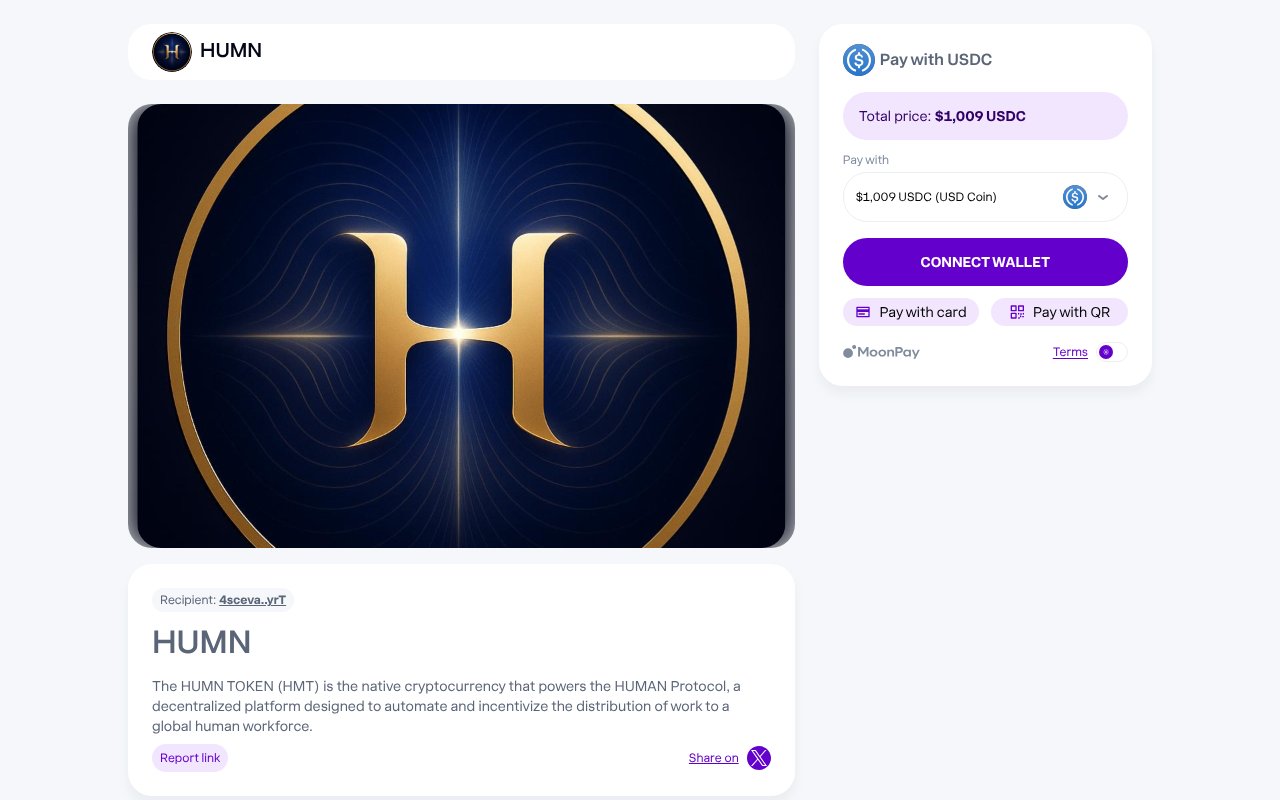Click the X icon next to Share on
Screen dimensions: 1280x800
(759, 758)
